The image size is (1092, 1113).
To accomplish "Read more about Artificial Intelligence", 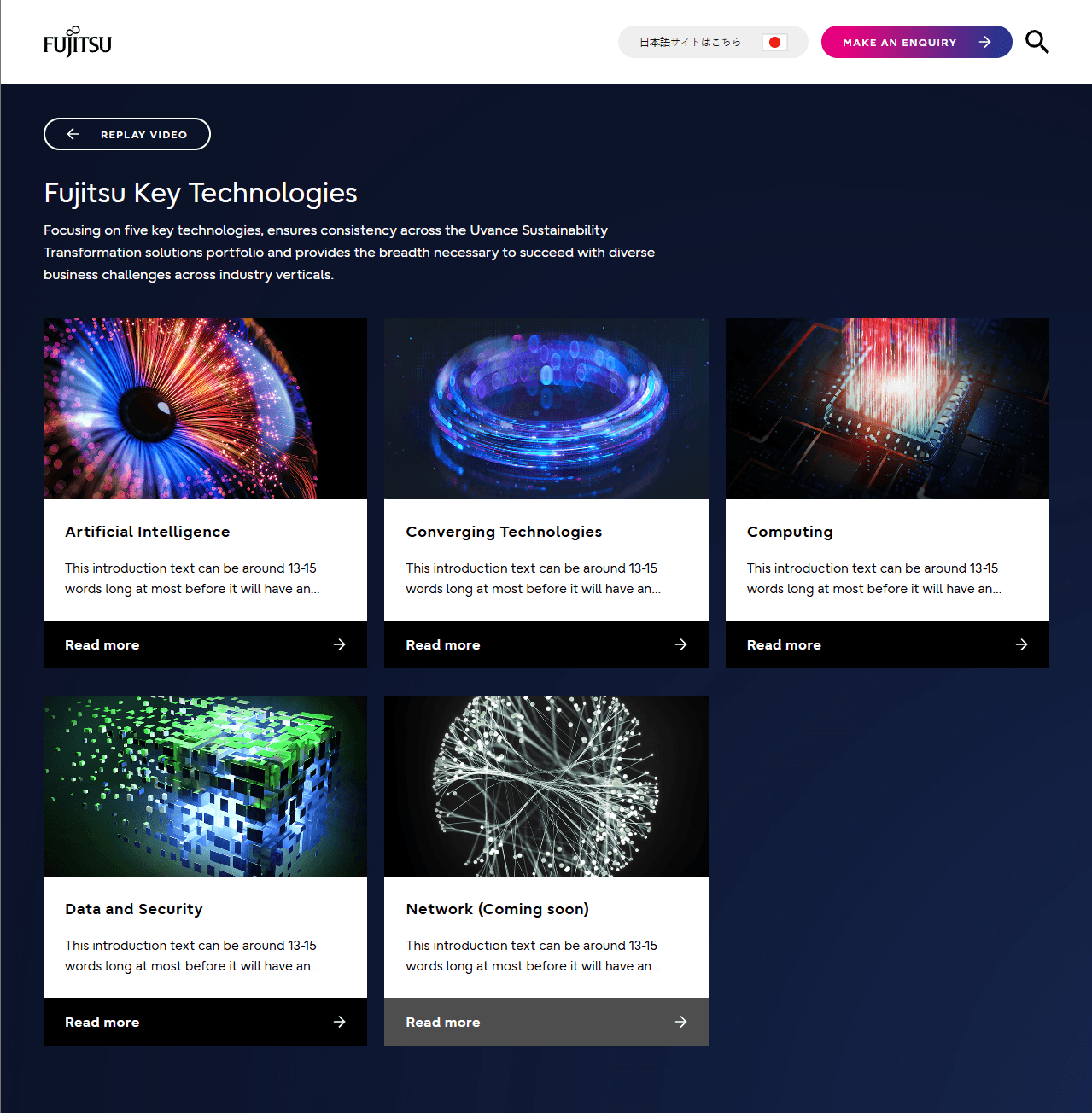I will tap(205, 644).
